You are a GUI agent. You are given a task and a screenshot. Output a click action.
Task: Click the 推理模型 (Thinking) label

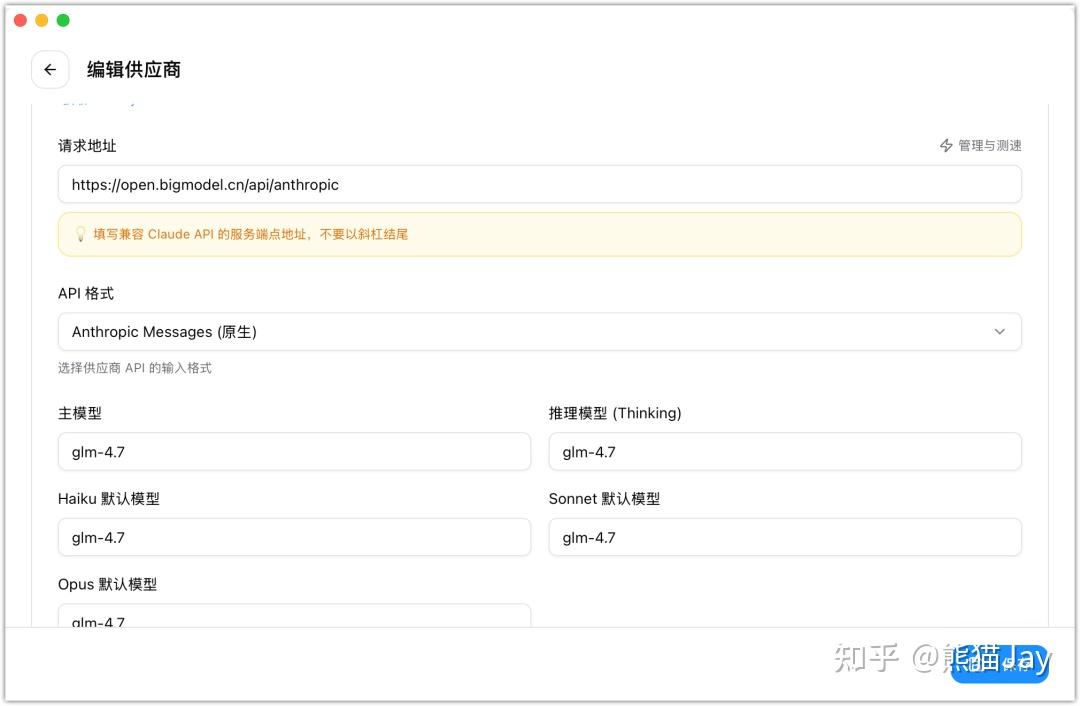coord(615,413)
